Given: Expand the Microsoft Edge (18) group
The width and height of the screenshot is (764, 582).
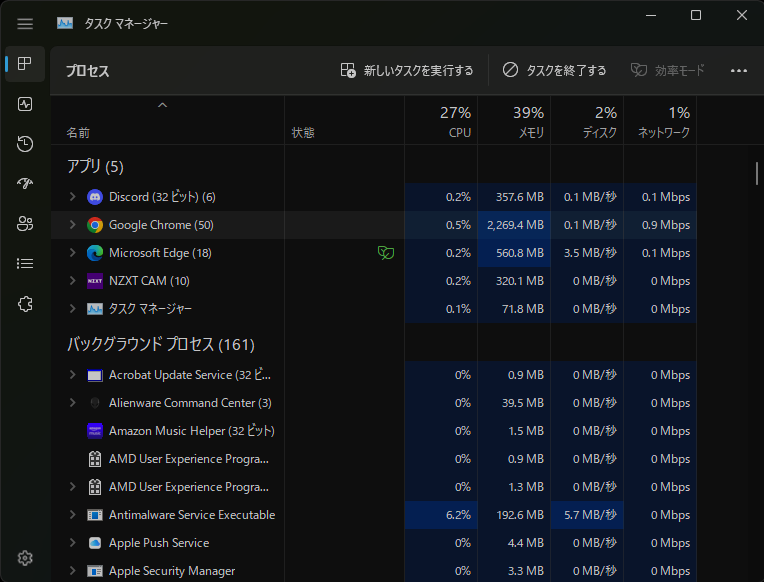Looking at the screenshot, I should [x=73, y=252].
